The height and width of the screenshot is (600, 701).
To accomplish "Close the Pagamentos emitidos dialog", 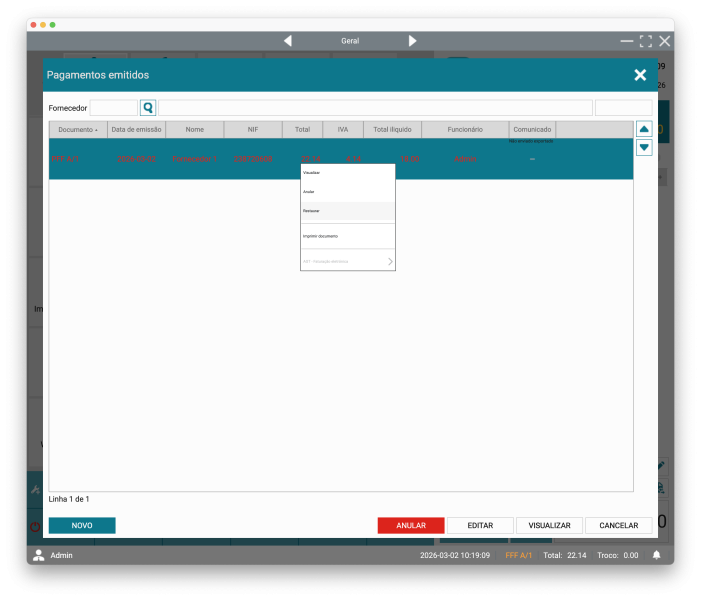I will [640, 75].
